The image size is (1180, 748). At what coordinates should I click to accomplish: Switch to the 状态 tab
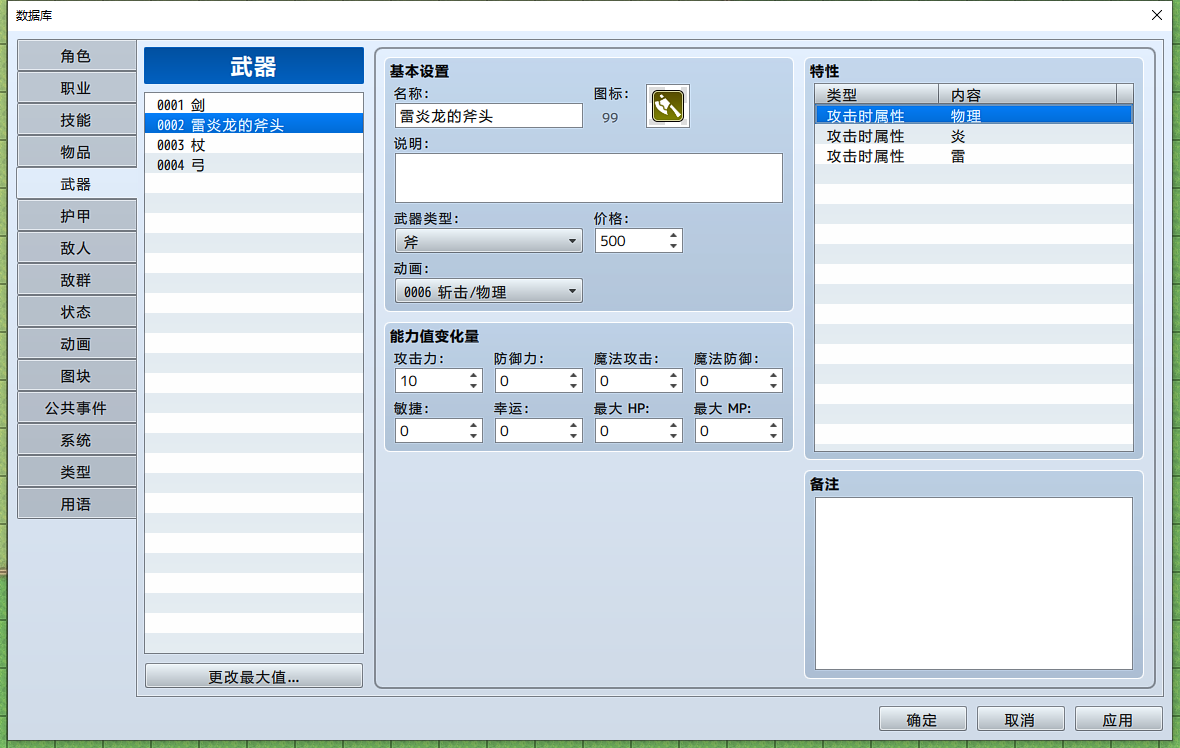click(x=76, y=312)
